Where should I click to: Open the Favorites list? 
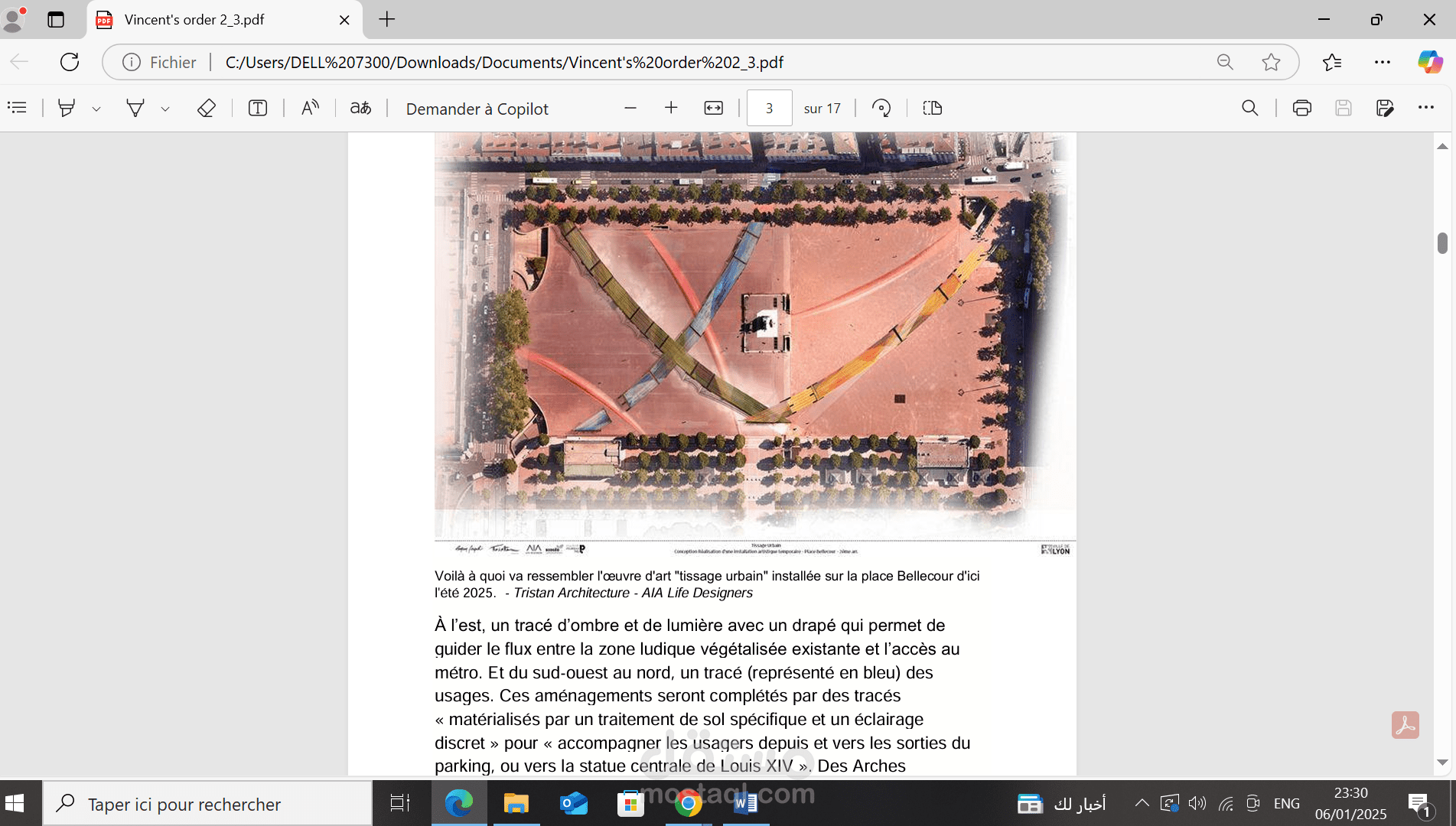(x=1332, y=62)
